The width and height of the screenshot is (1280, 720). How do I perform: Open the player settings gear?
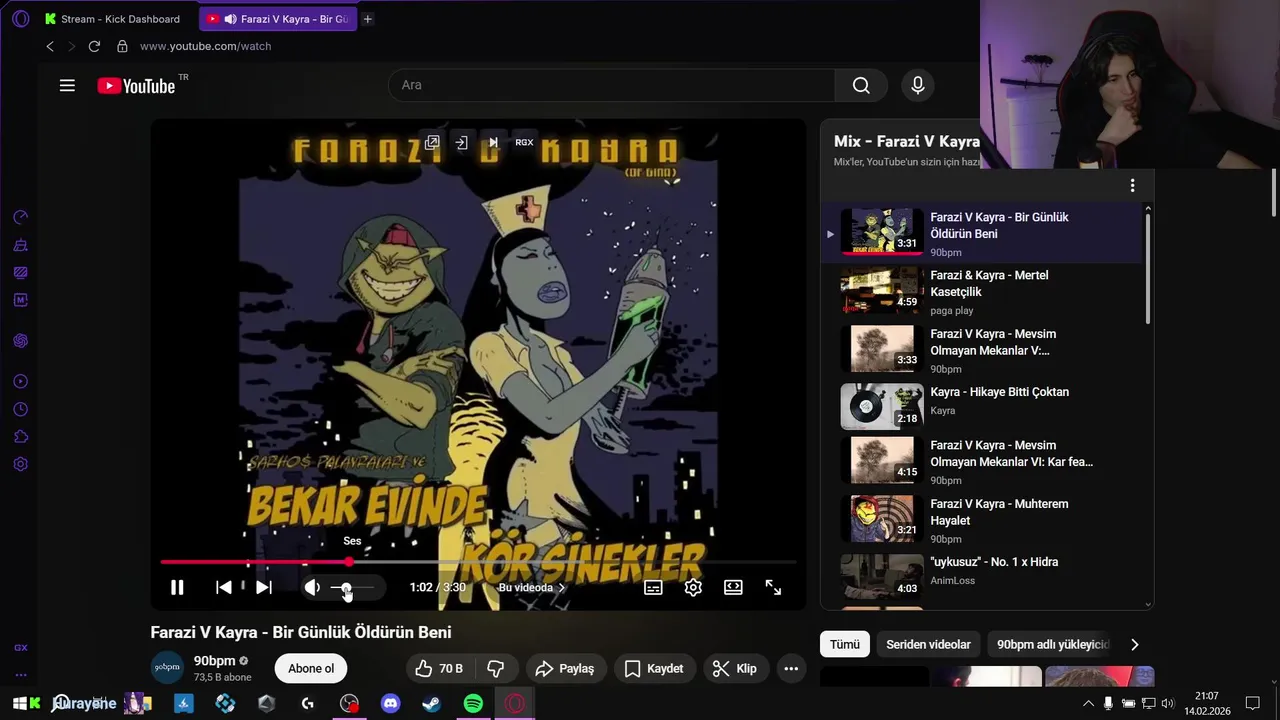pos(693,588)
